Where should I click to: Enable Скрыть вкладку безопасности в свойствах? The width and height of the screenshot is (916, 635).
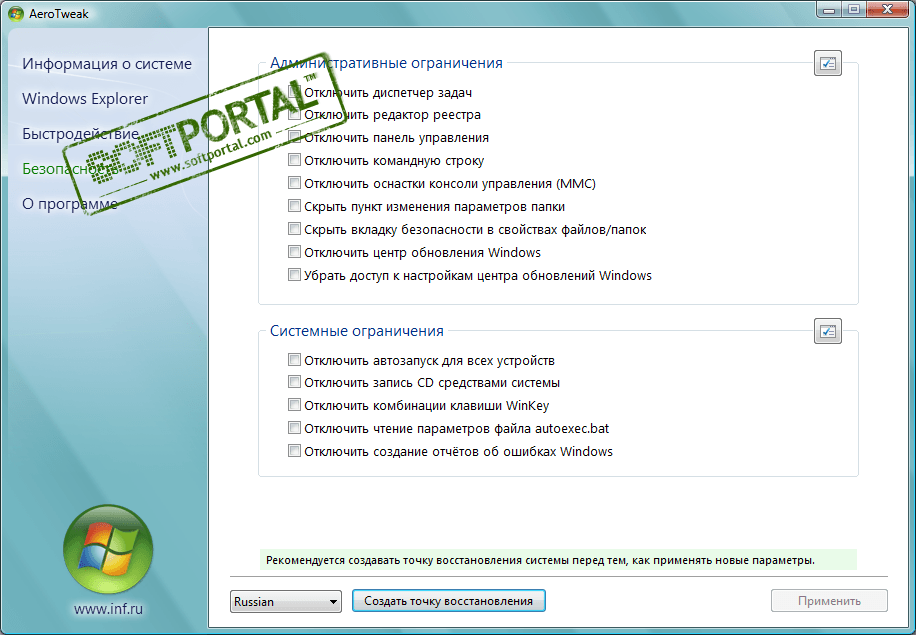294,229
